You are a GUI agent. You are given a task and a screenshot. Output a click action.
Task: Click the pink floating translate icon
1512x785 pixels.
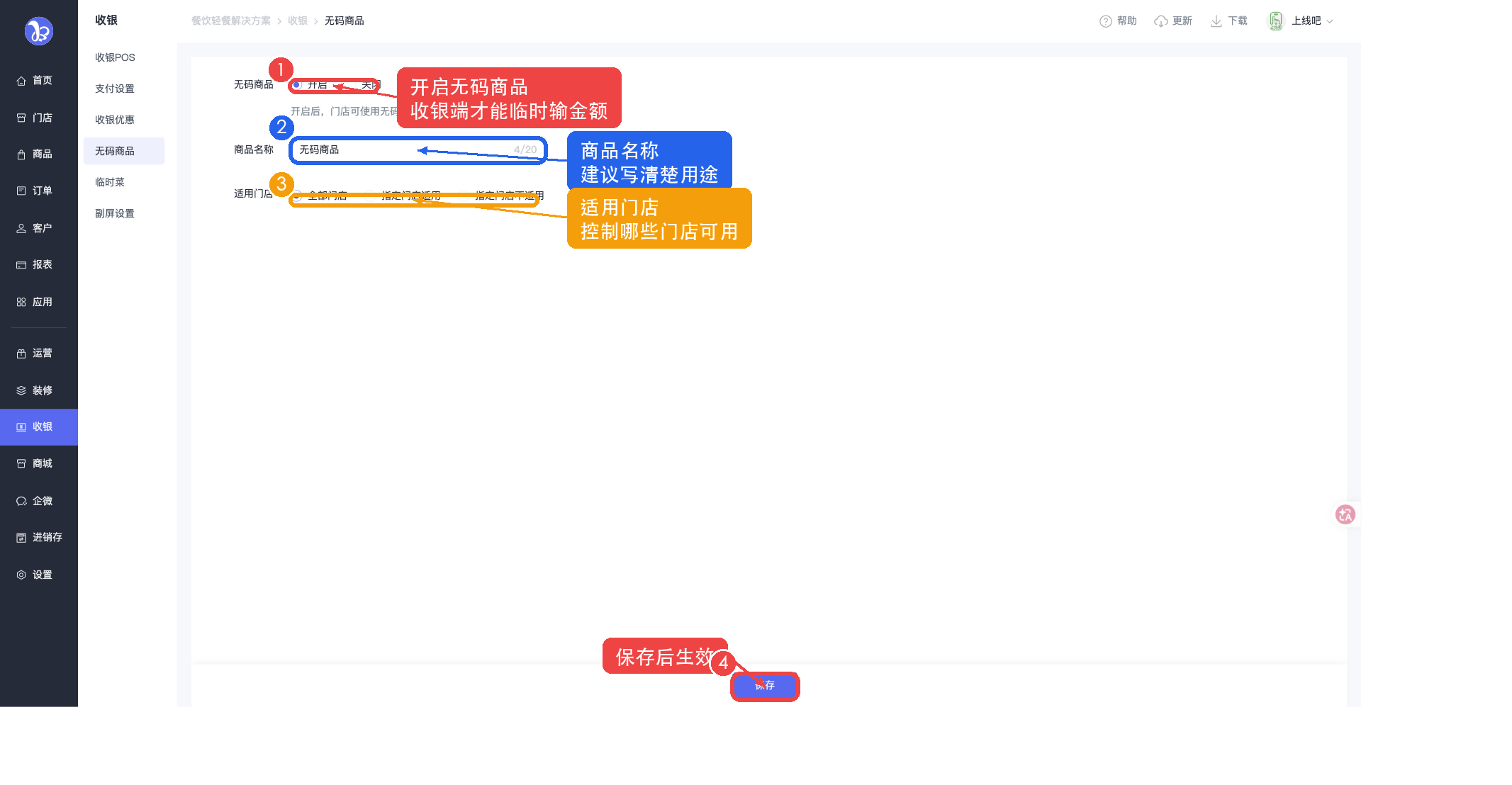click(x=1345, y=514)
